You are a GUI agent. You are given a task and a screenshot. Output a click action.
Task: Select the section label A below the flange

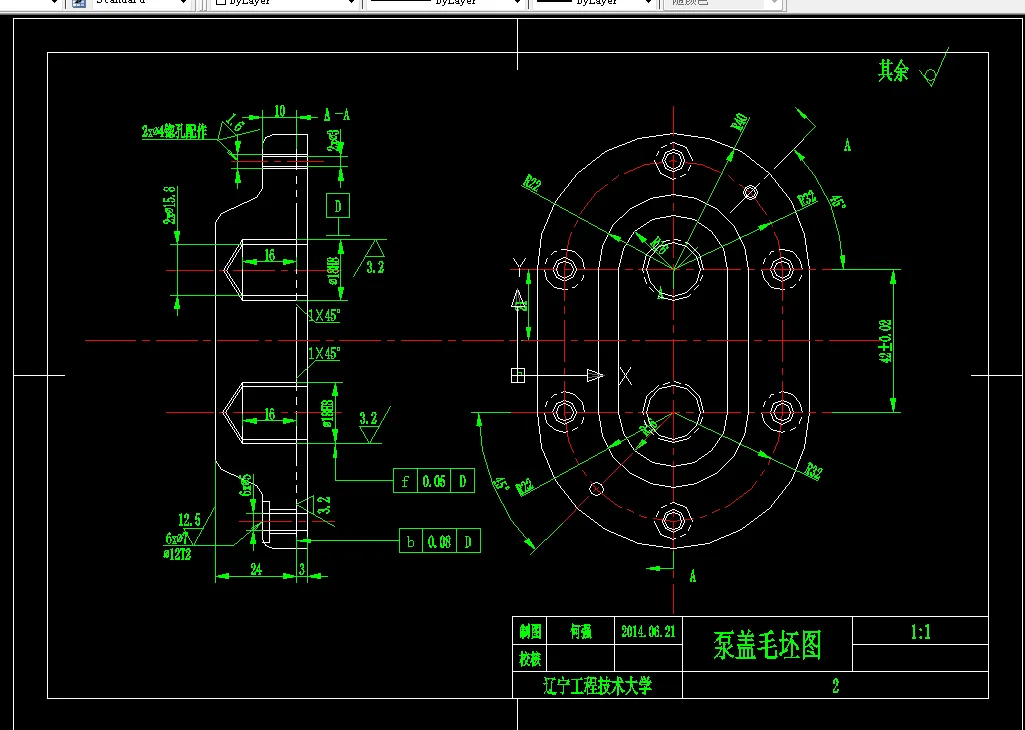click(x=693, y=576)
